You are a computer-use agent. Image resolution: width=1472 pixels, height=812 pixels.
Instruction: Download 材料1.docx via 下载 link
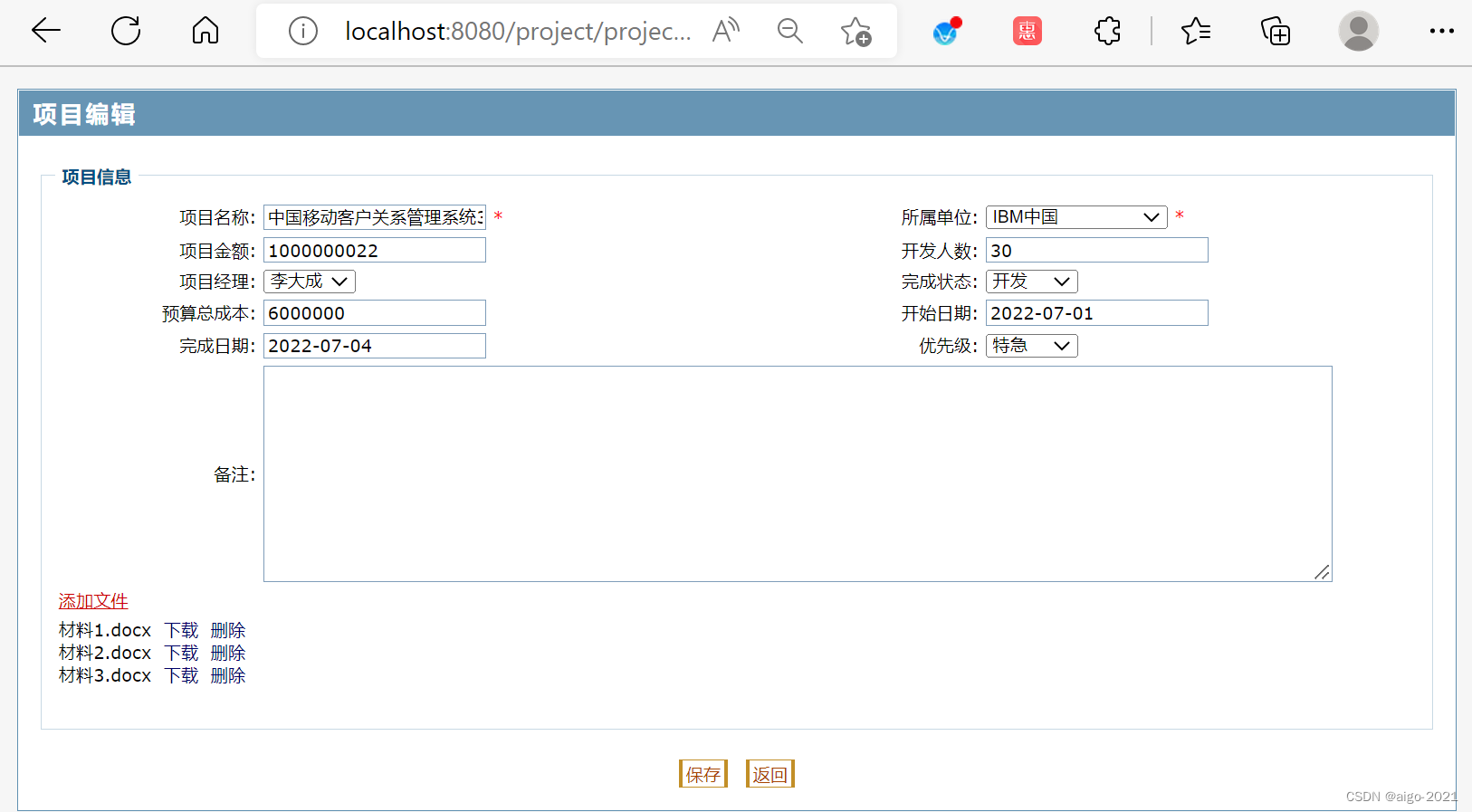pyautogui.click(x=181, y=630)
